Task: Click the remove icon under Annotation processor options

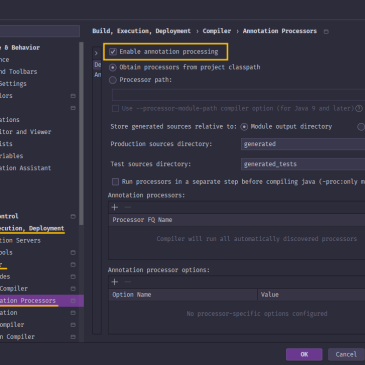Action: pos(128,282)
